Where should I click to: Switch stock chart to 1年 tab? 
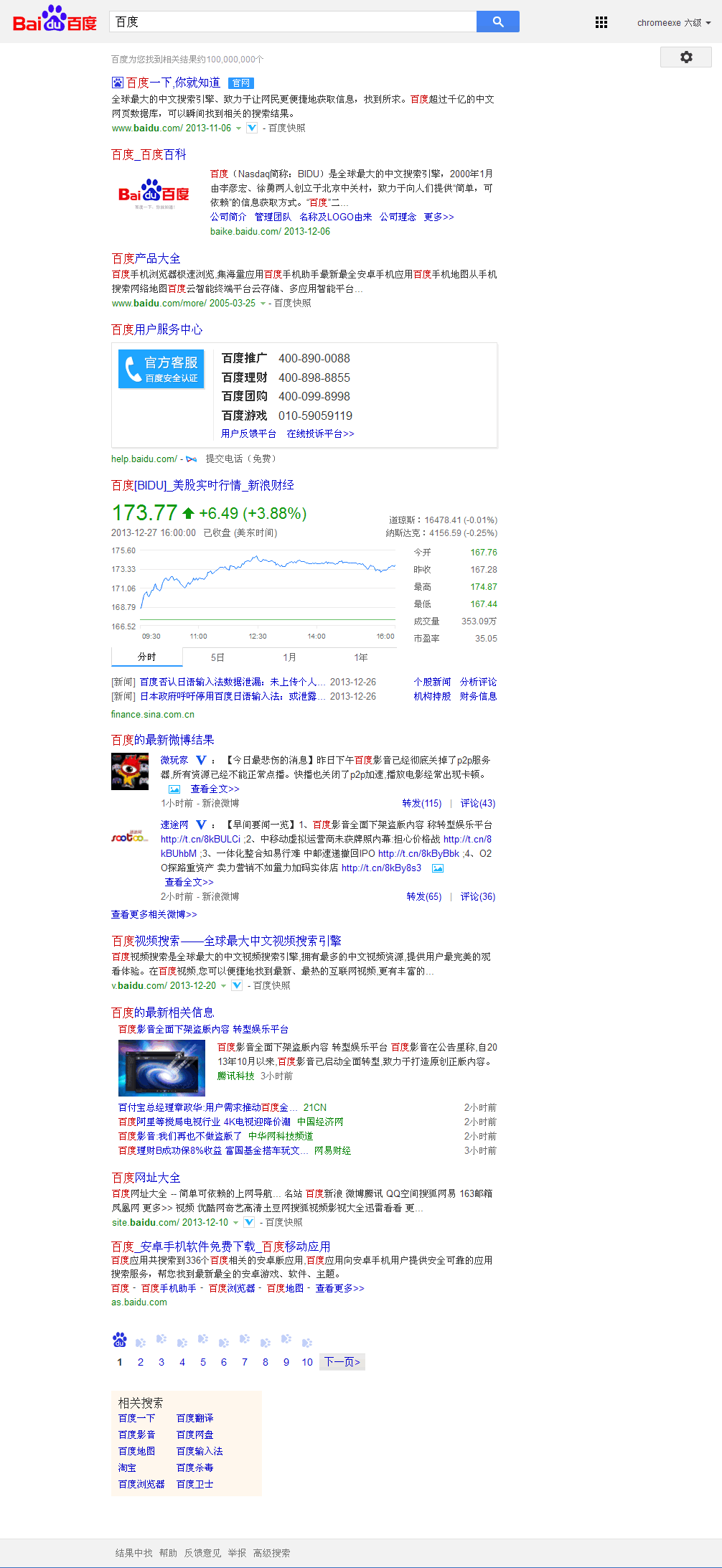tap(361, 657)
